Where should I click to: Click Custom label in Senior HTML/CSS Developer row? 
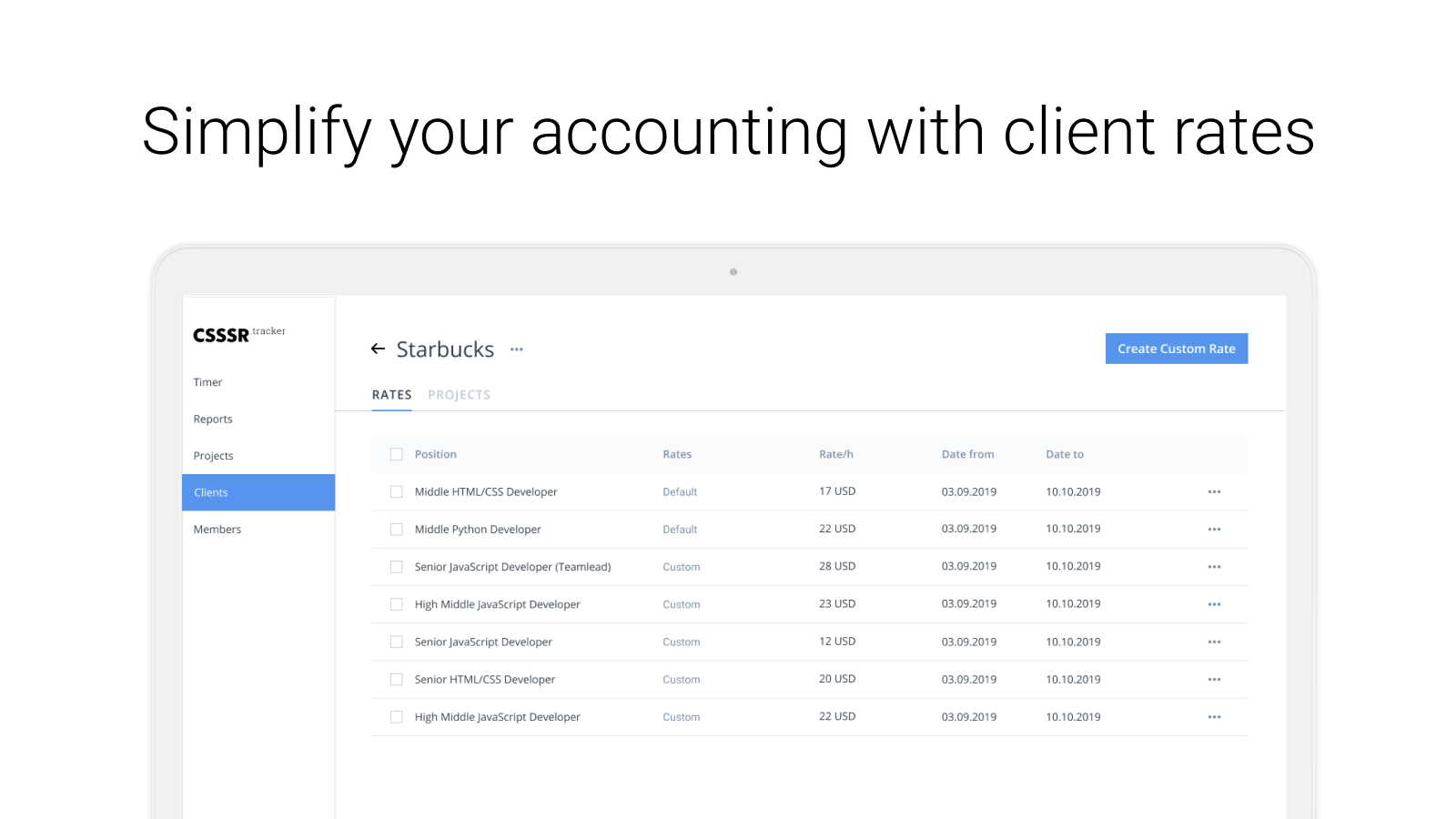[x=682, y=680]
